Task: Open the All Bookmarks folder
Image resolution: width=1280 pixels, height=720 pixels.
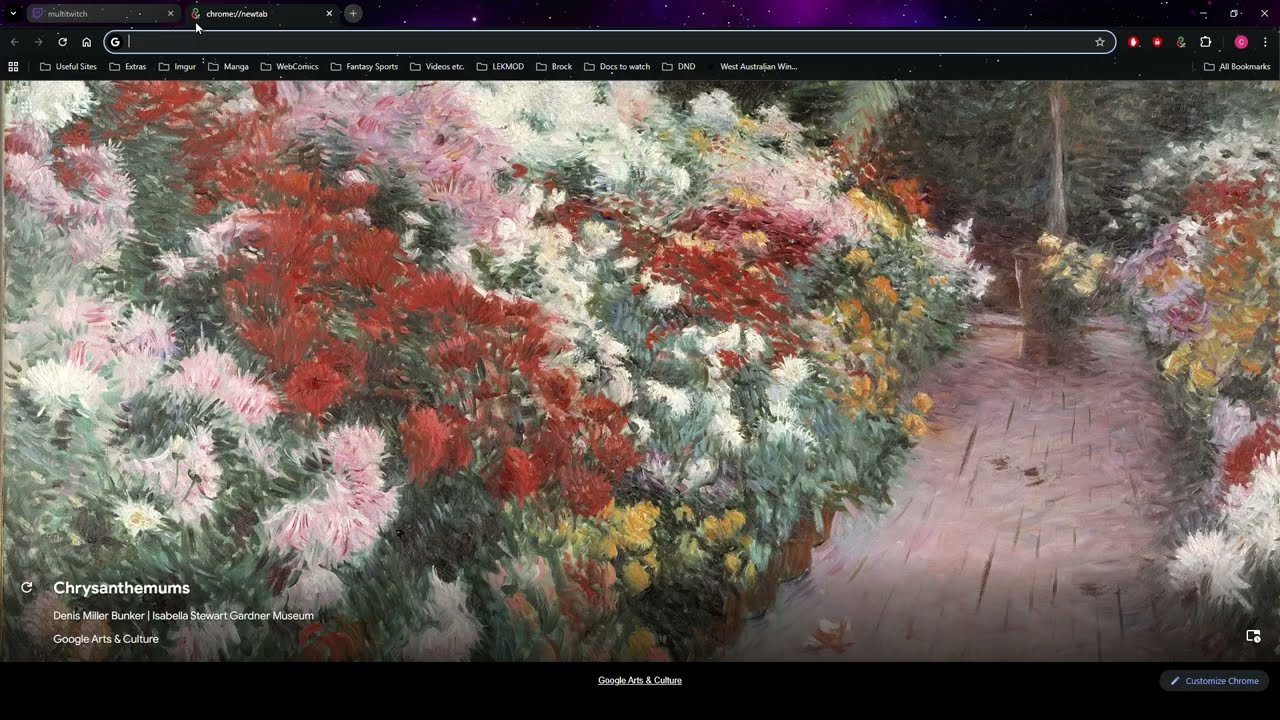Action: click(1237, 67)
